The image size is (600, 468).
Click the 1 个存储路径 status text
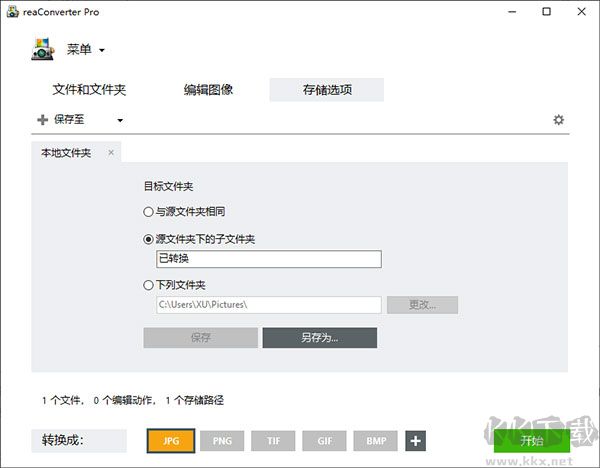195,401
